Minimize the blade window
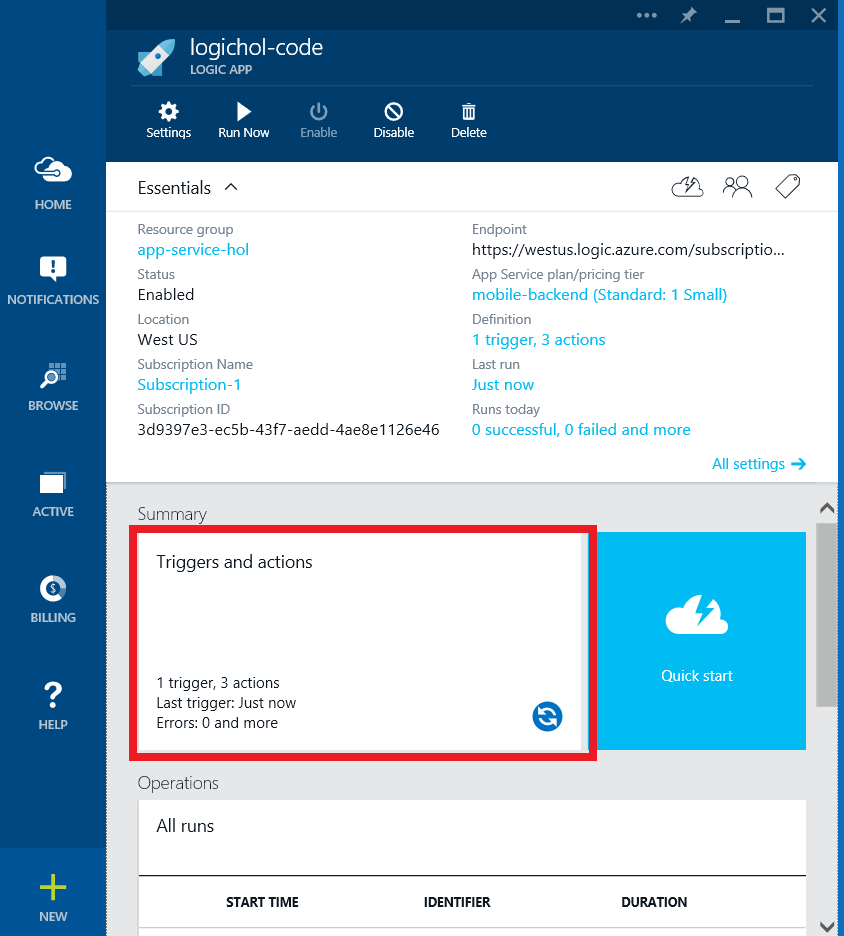The width and height of the screenshot is (844, 936). point(732,19)
